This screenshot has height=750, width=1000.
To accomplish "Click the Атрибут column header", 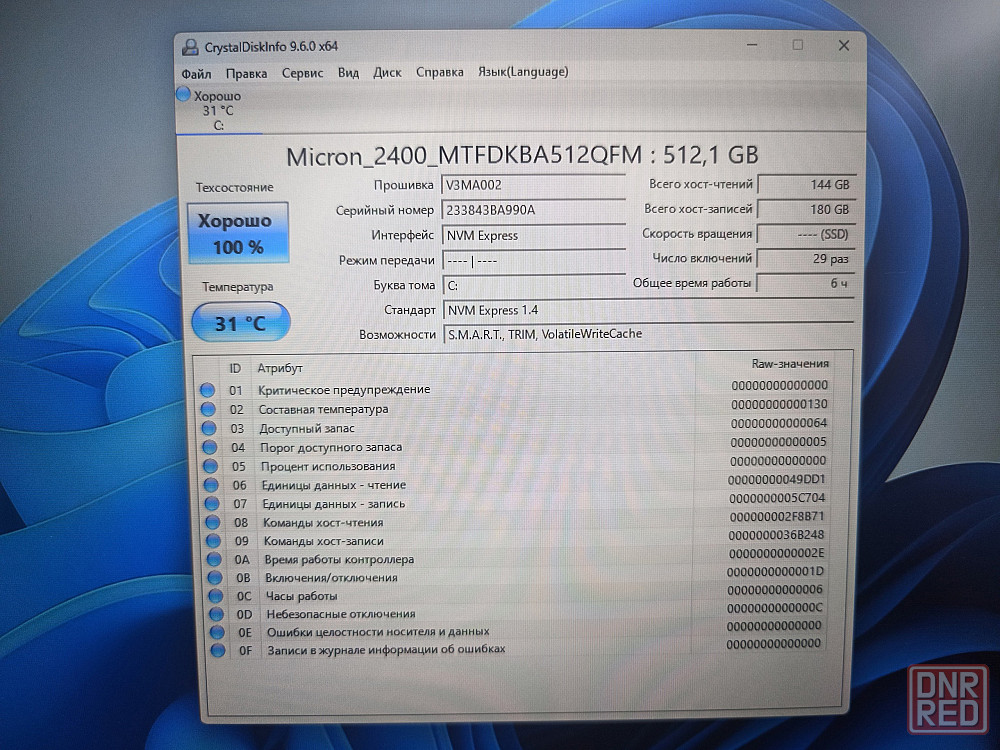I will pos(279,368).
